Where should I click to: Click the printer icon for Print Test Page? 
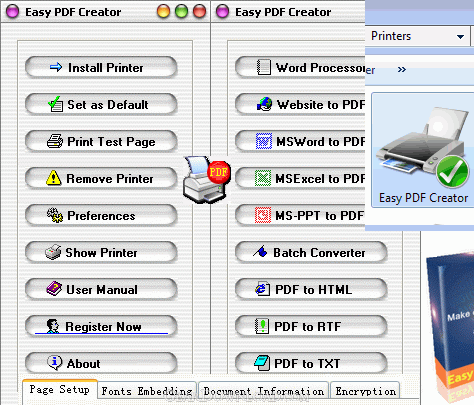tap(55, 141)
